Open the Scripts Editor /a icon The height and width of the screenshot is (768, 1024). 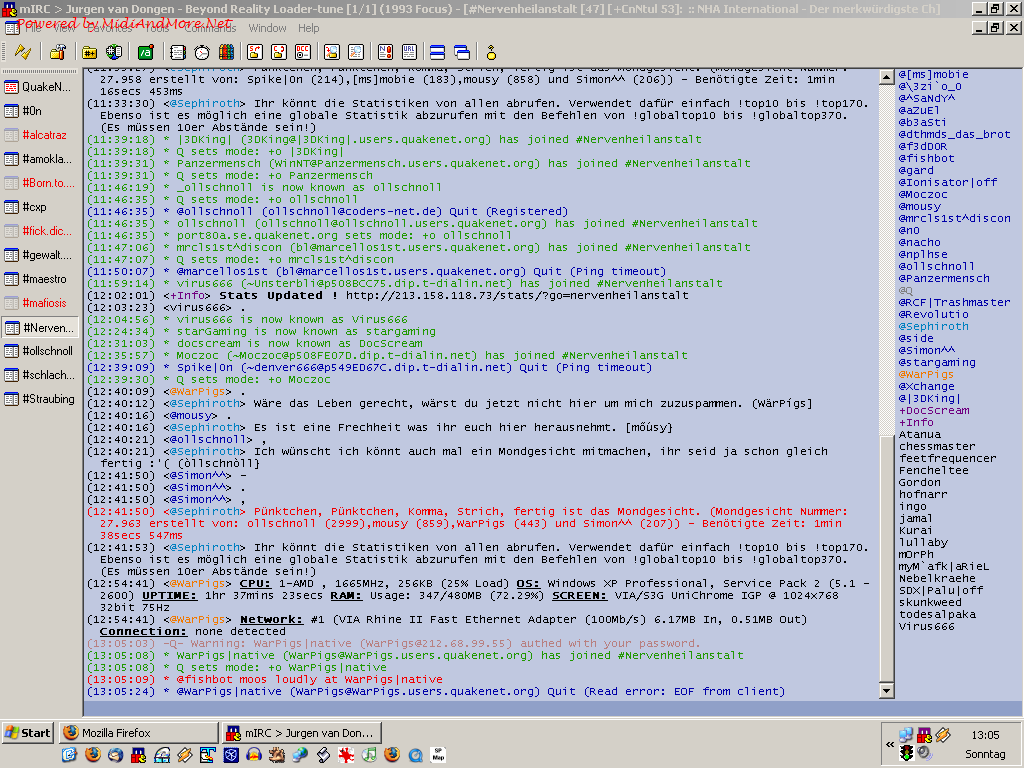click(x=146, y=52)
